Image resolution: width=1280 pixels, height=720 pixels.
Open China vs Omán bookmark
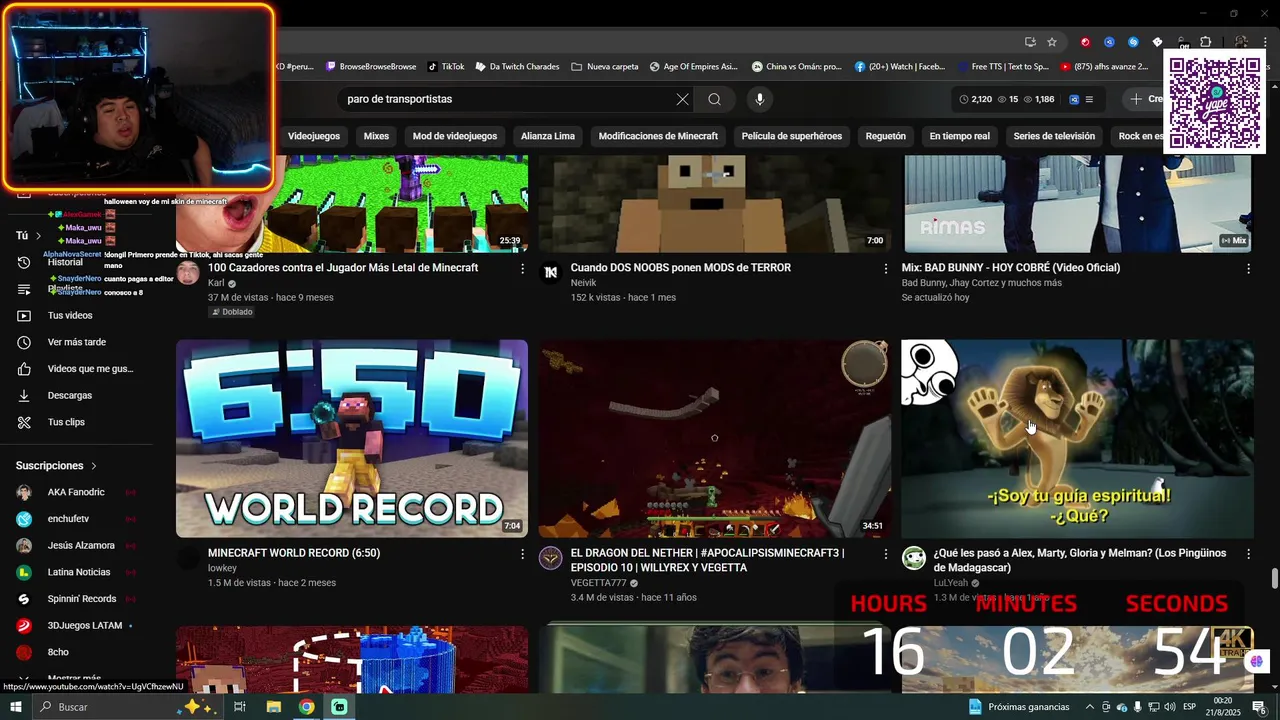(x=797, y=67)
